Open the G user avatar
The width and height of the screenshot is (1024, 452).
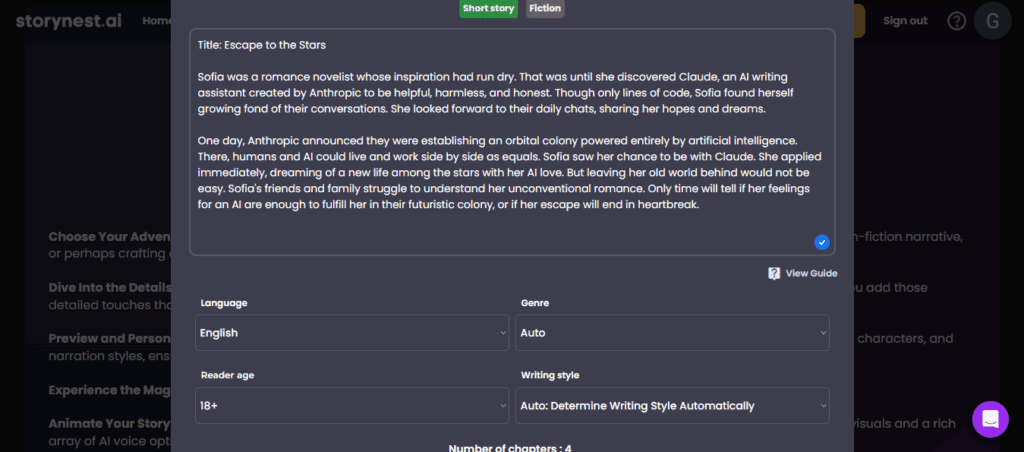992,21
